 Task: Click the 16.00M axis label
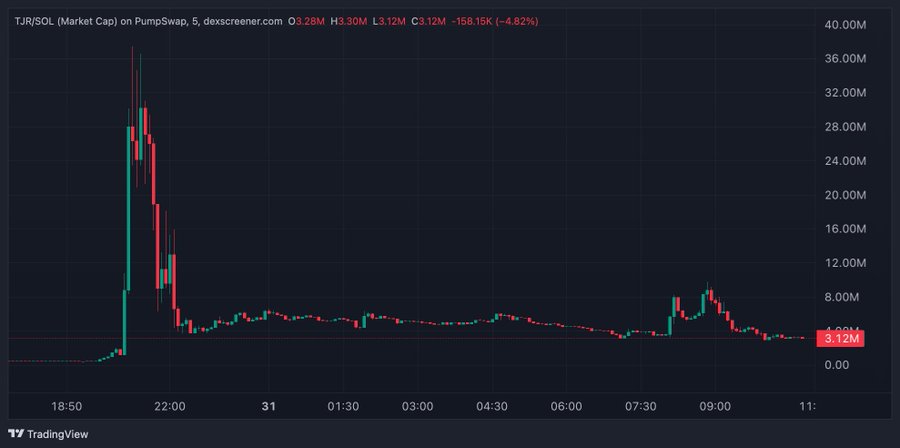(844, 229)
